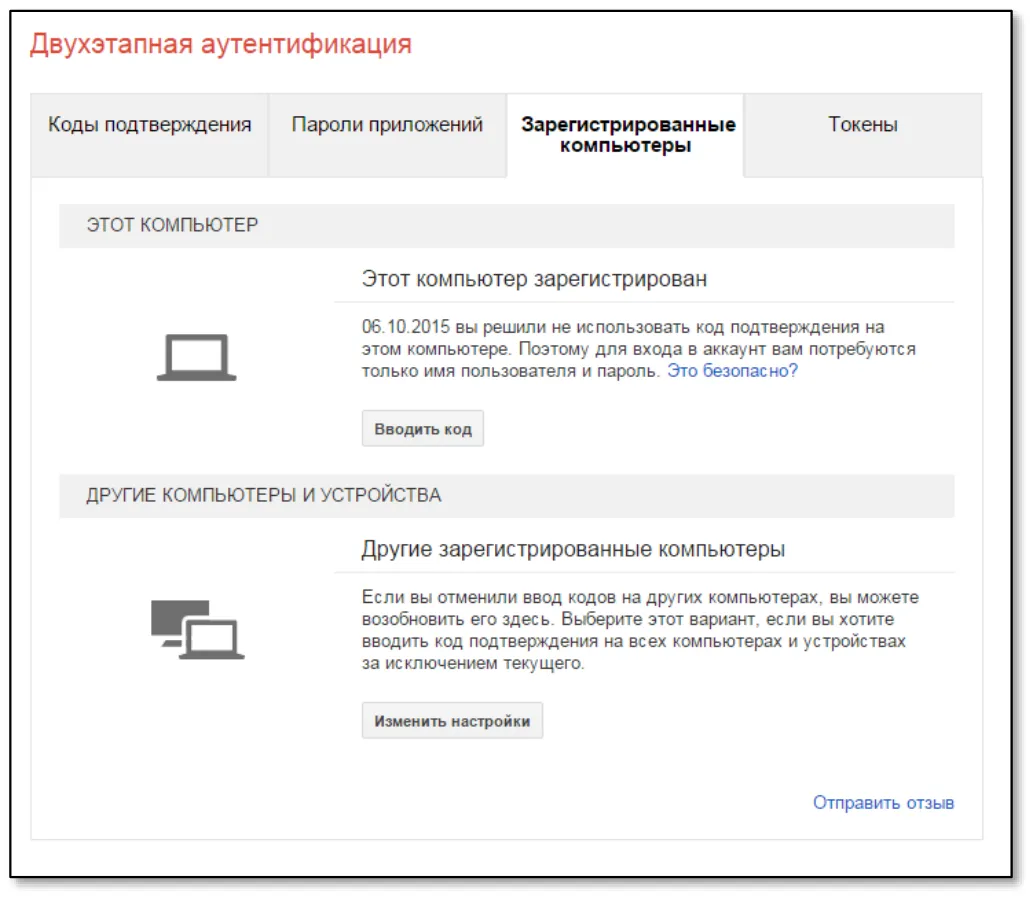
Task: Click the Другие зарегистрированные компьютеры heading
Action: point(573,549)
